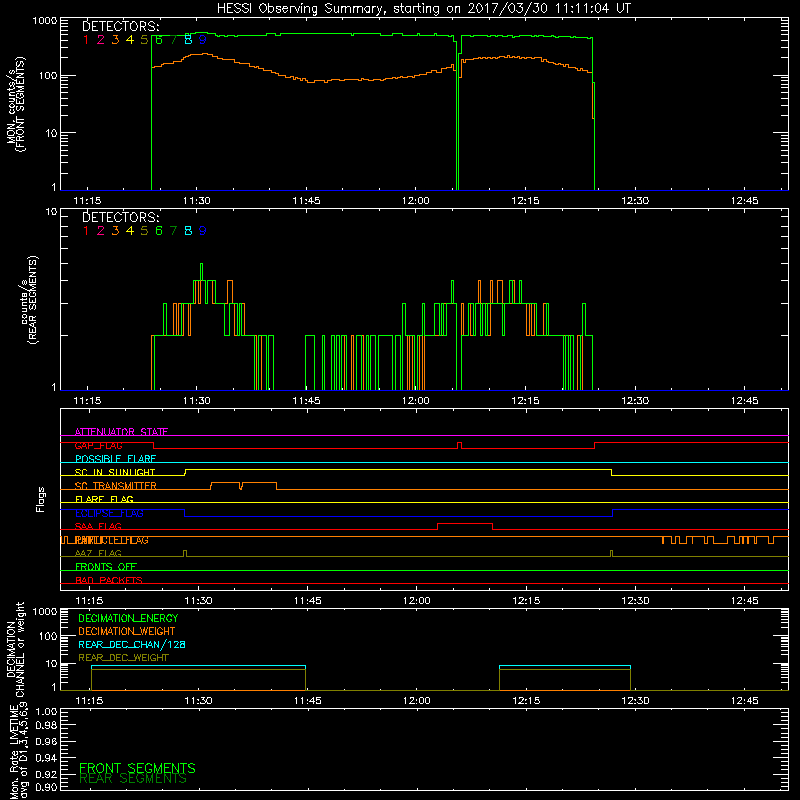Click the ECLIPSE_FLAG label
Screen dimensions: 800x800
coord(109,513)
